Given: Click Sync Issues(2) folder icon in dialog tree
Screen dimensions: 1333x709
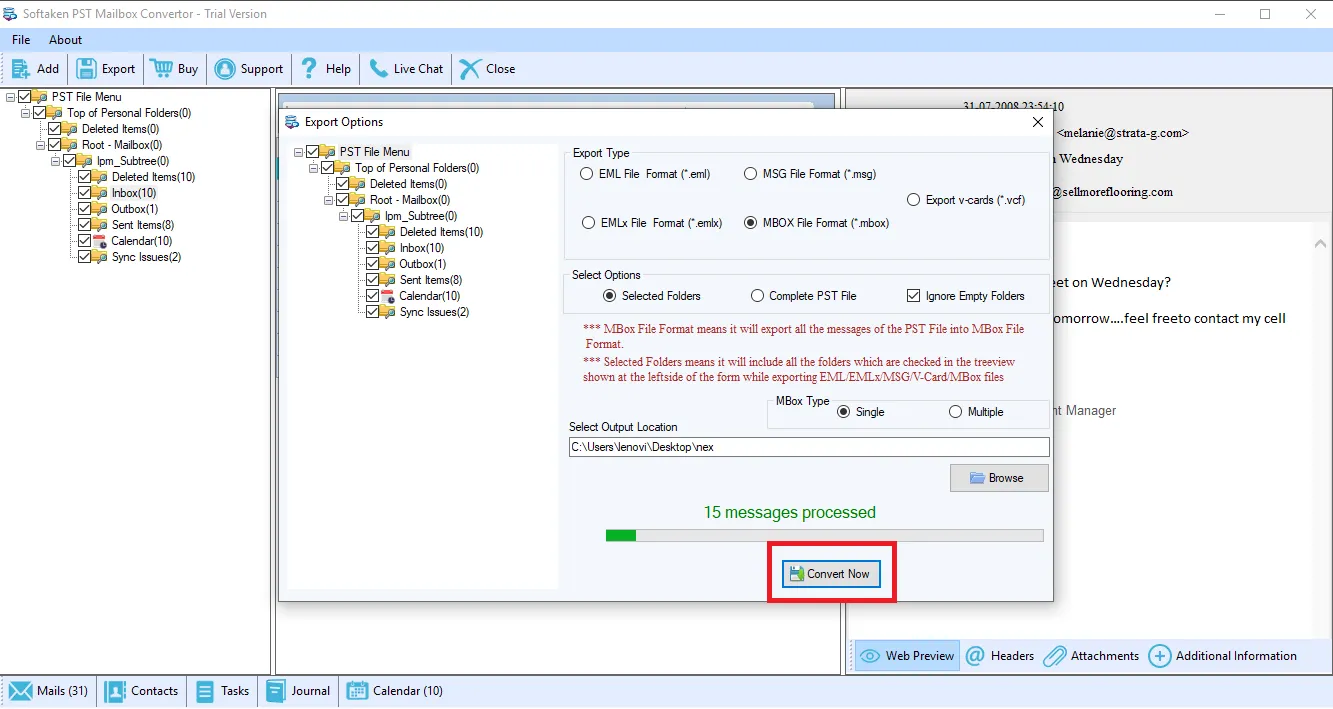Looking at the screenshot, I should 388,312.
